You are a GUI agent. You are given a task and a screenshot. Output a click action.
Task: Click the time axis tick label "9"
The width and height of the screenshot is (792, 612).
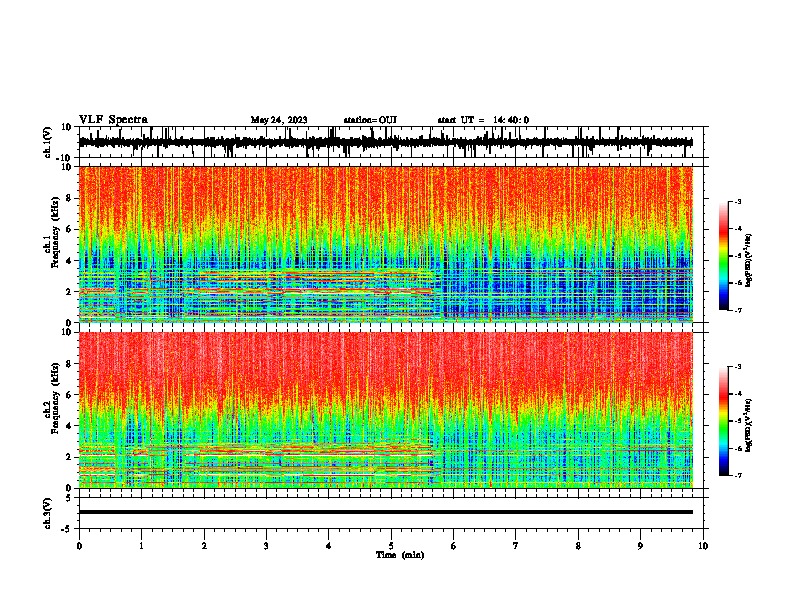(x=640, y=546)
